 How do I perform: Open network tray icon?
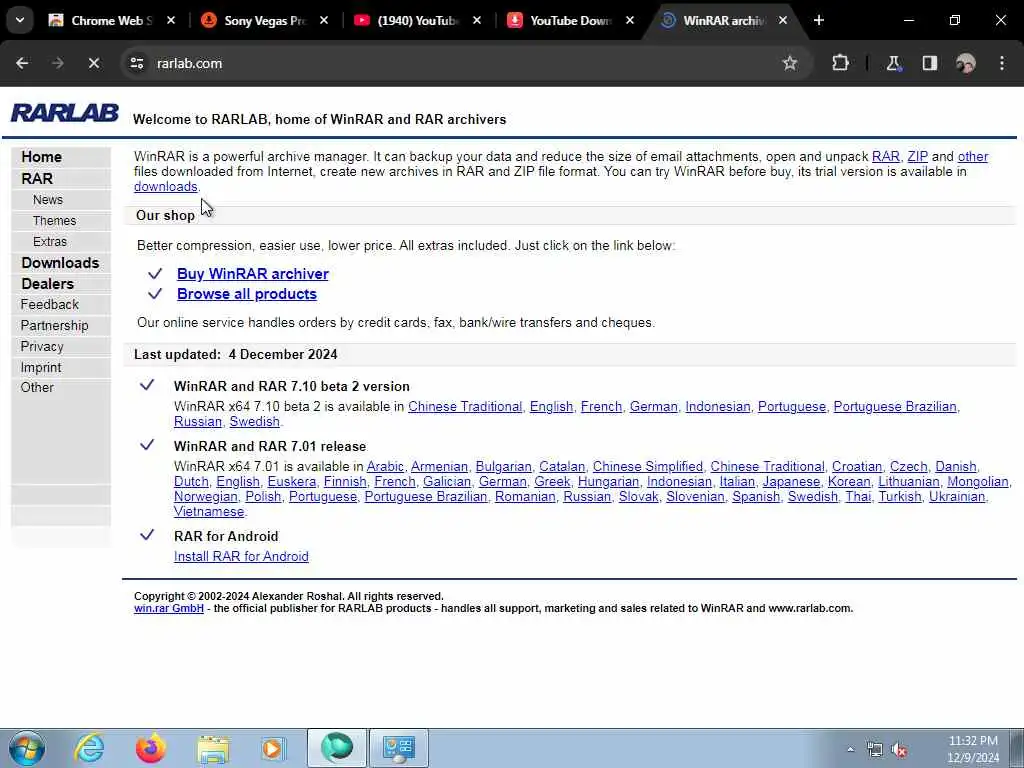[x=874, y=750]
